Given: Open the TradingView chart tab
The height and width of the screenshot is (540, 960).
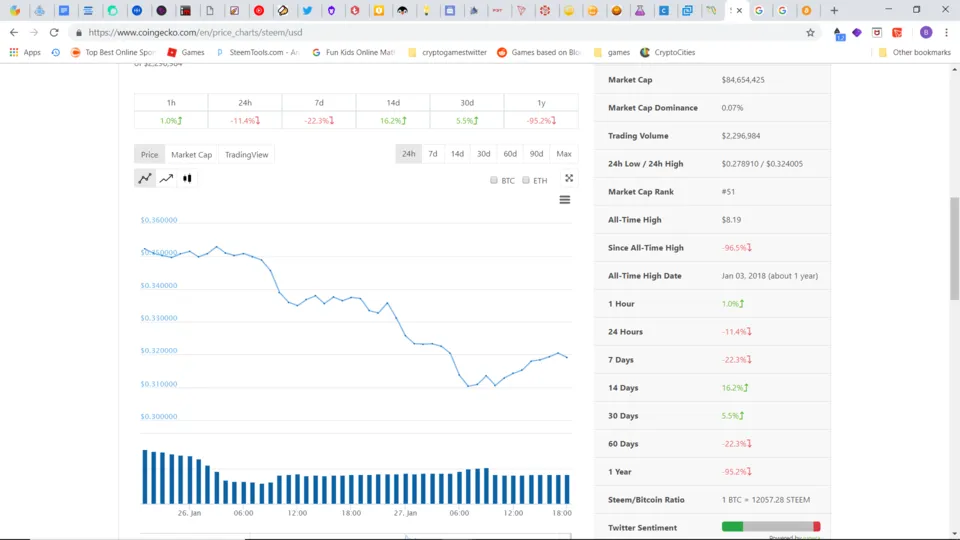Looking at the screenshot, I should (246, 154).
